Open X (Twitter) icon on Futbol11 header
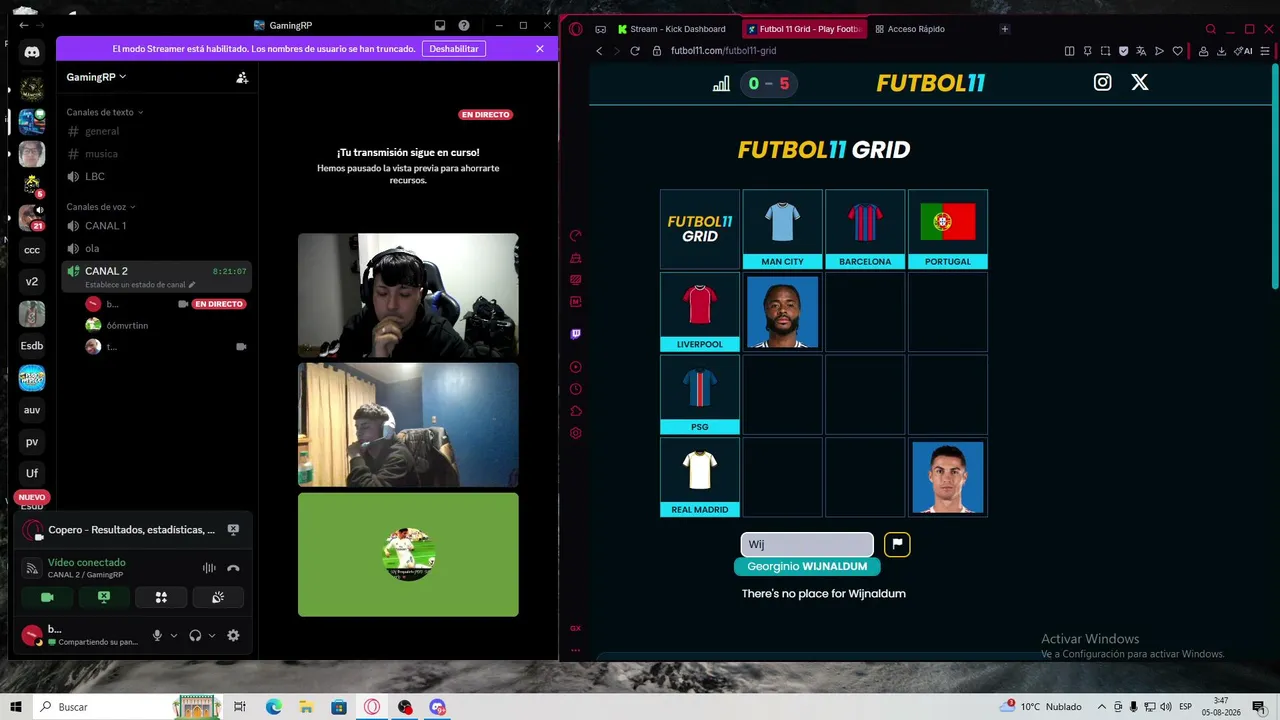1280x720 pixels. tap(1140, 83)
